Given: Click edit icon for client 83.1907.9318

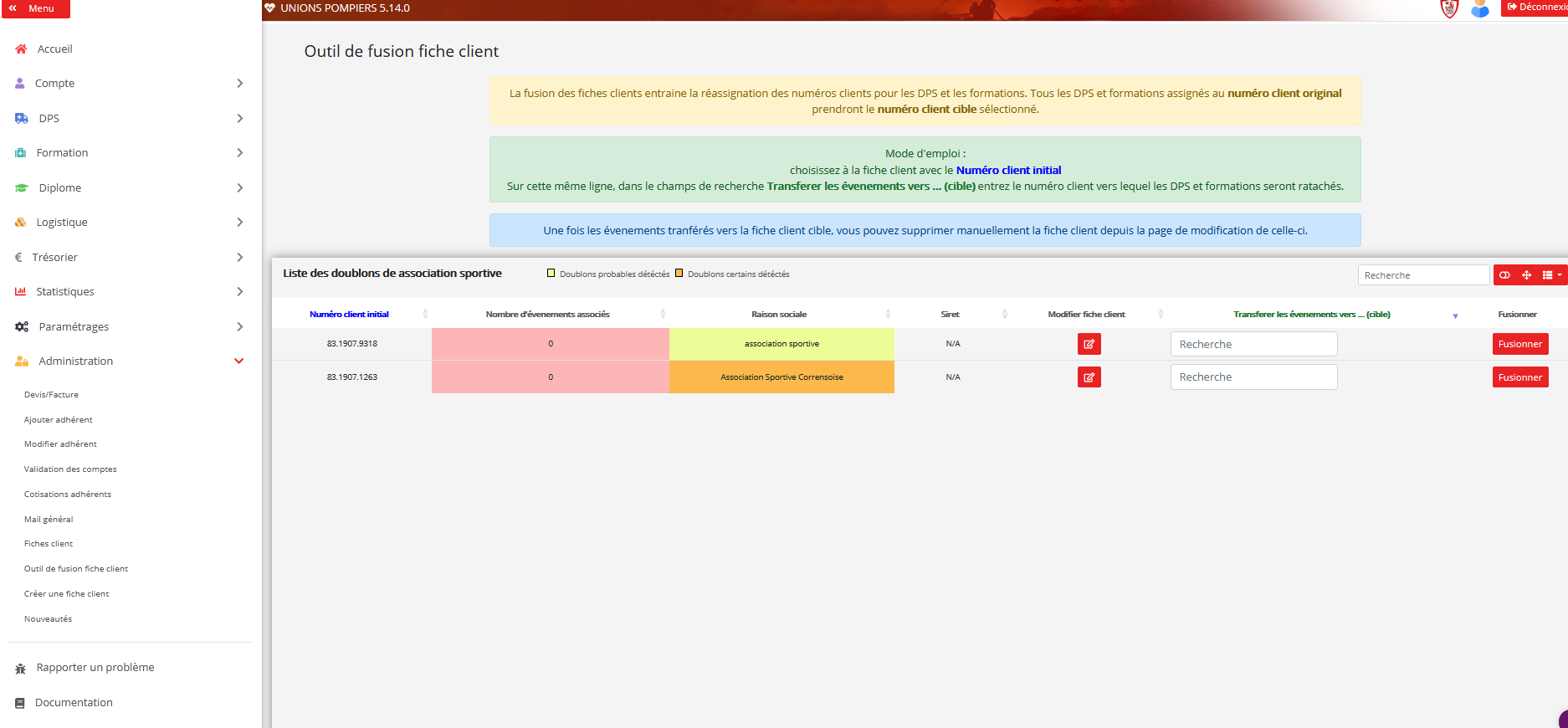Looking at the screenshot, I should coord(1089,344).
